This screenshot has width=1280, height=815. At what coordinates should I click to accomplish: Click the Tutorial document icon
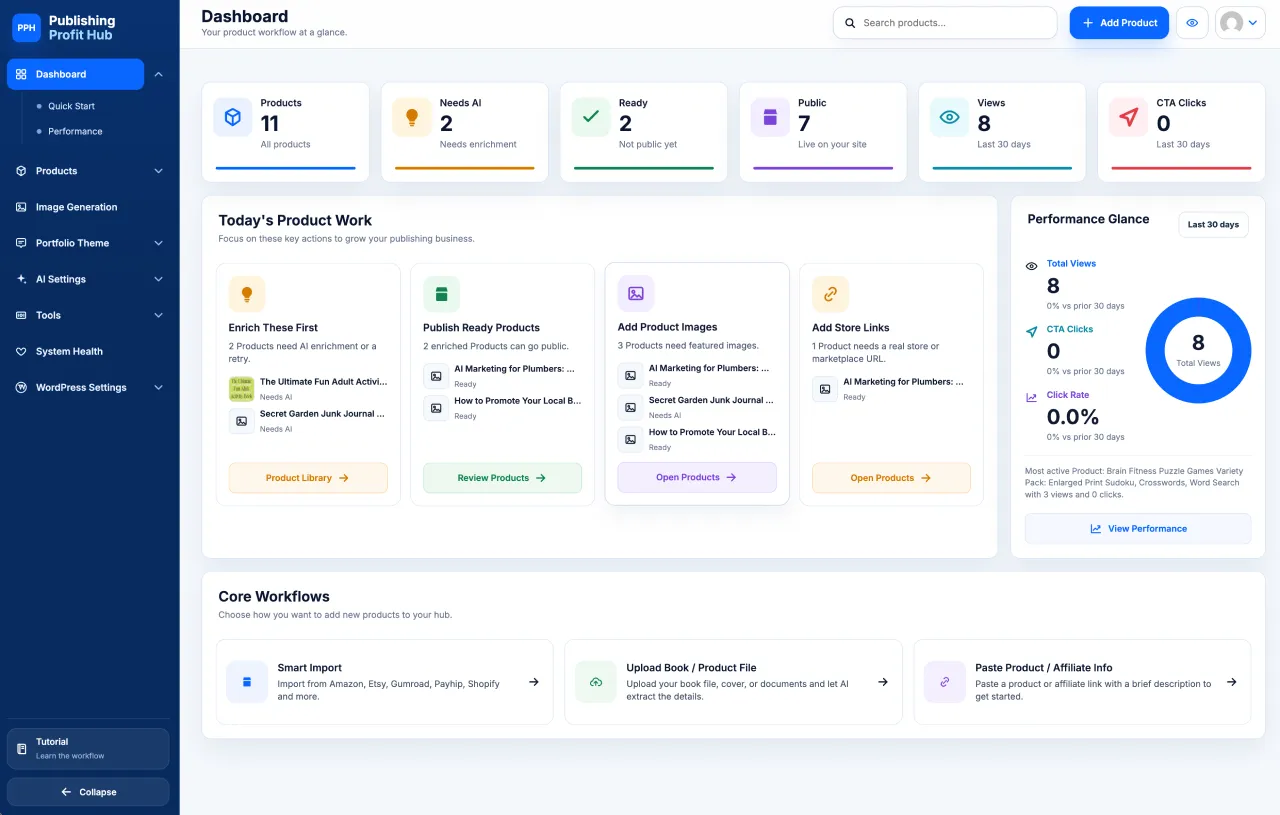point(22,748)
